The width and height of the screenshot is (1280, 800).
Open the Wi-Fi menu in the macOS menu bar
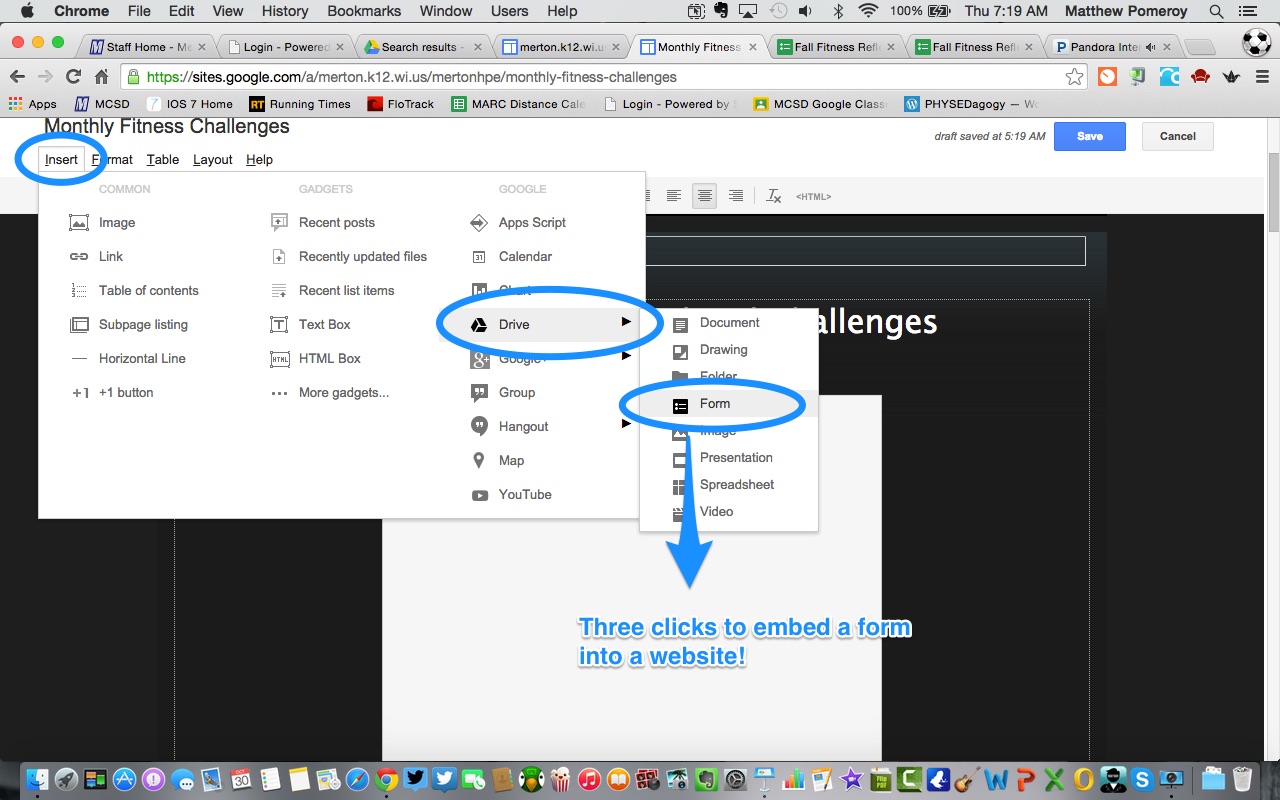867,11
